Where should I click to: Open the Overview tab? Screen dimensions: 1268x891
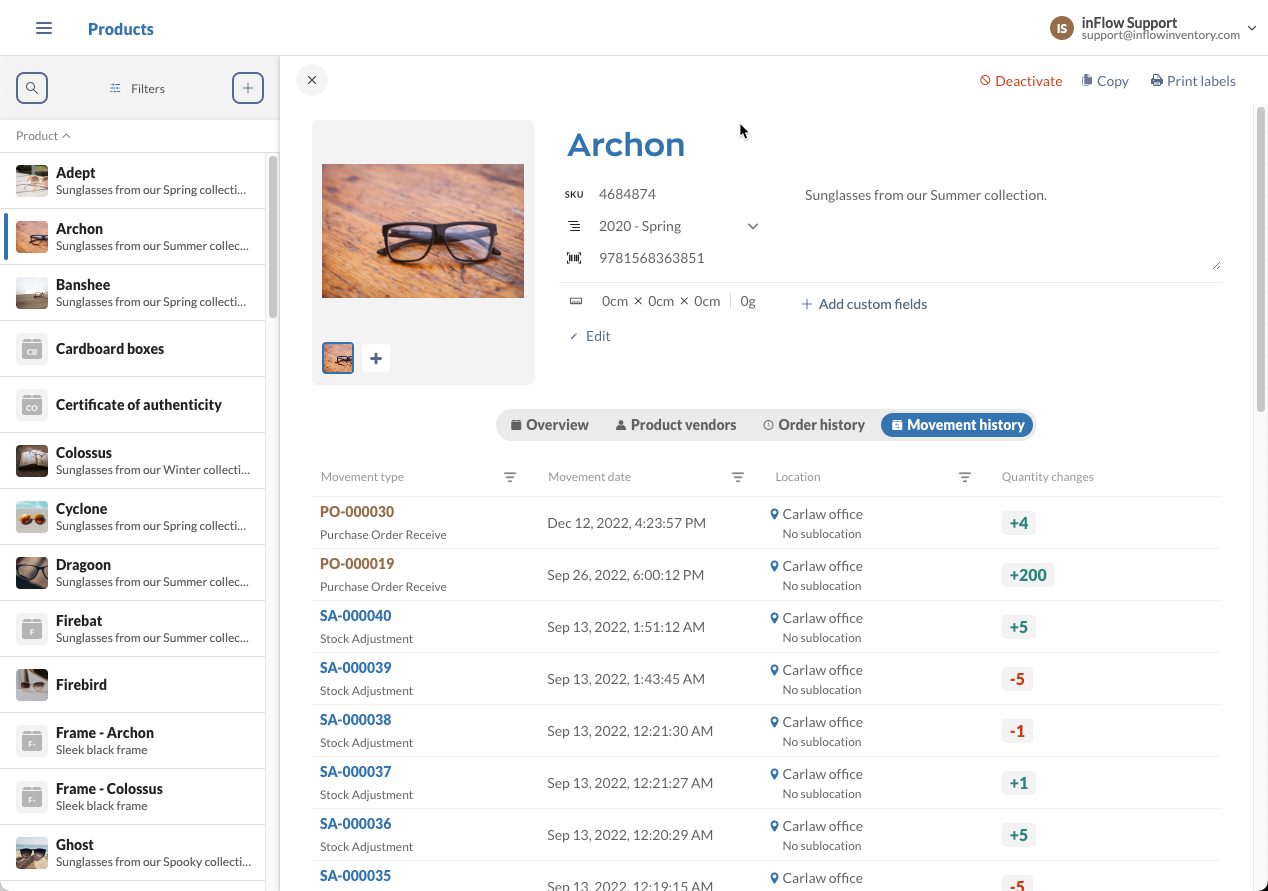point(549,424)
